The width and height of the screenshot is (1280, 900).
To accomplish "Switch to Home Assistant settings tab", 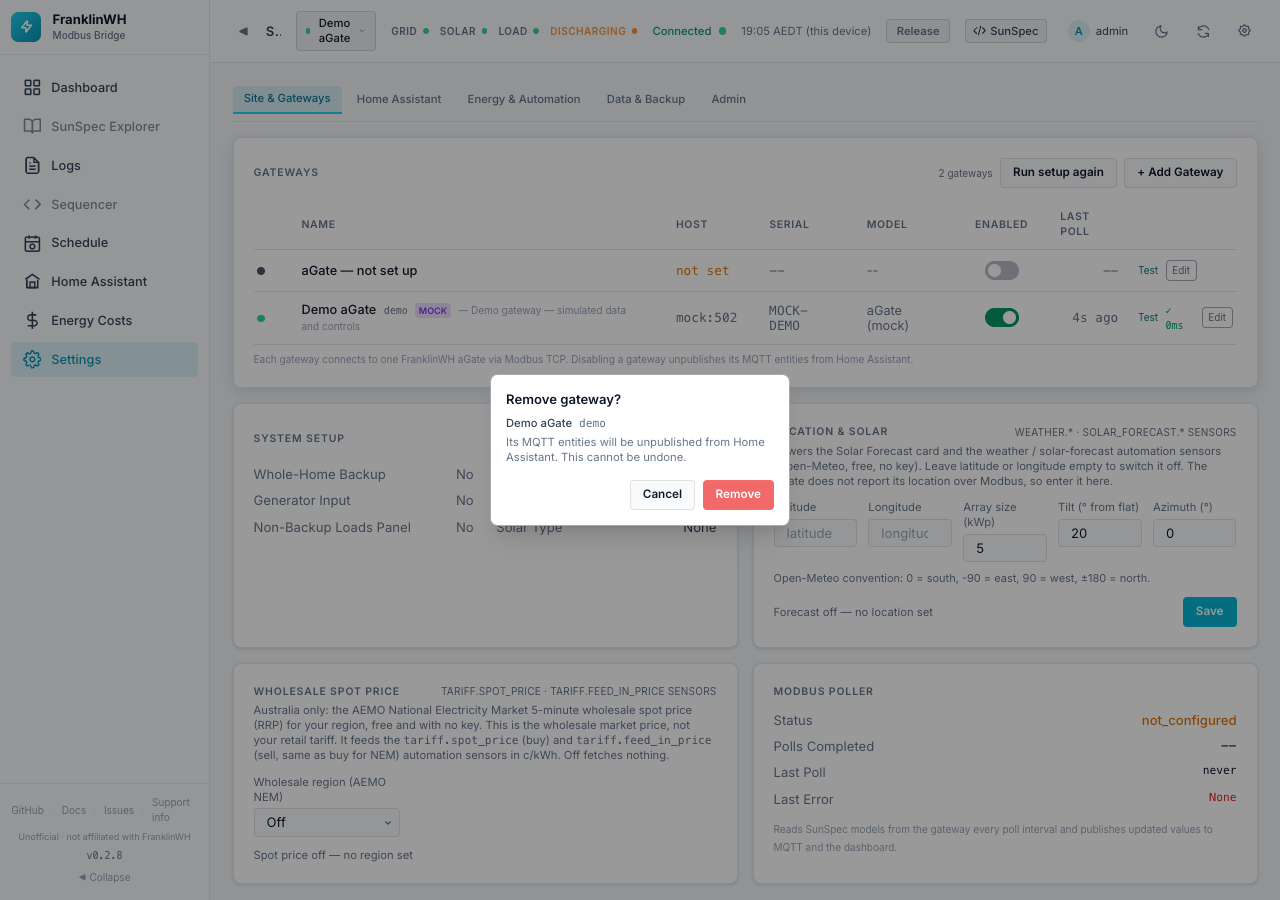I will pyautogui.click(x=399, y=99).
